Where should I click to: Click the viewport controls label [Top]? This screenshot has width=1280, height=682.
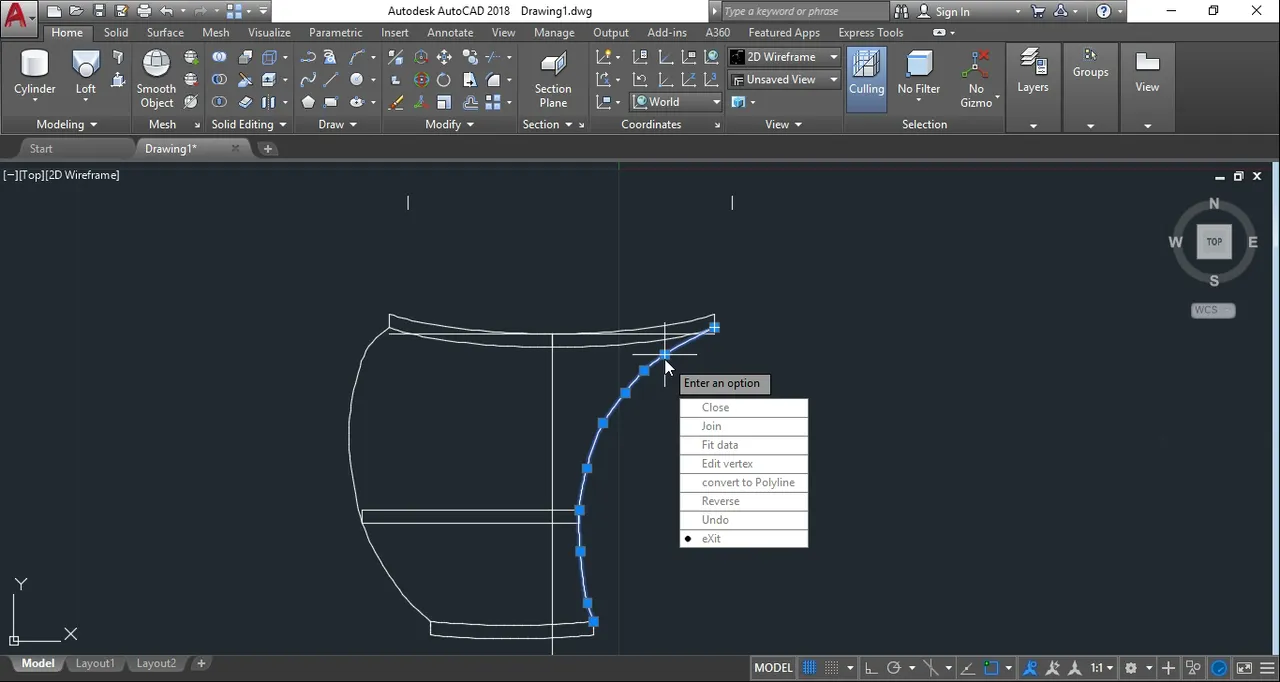(31, 175)
